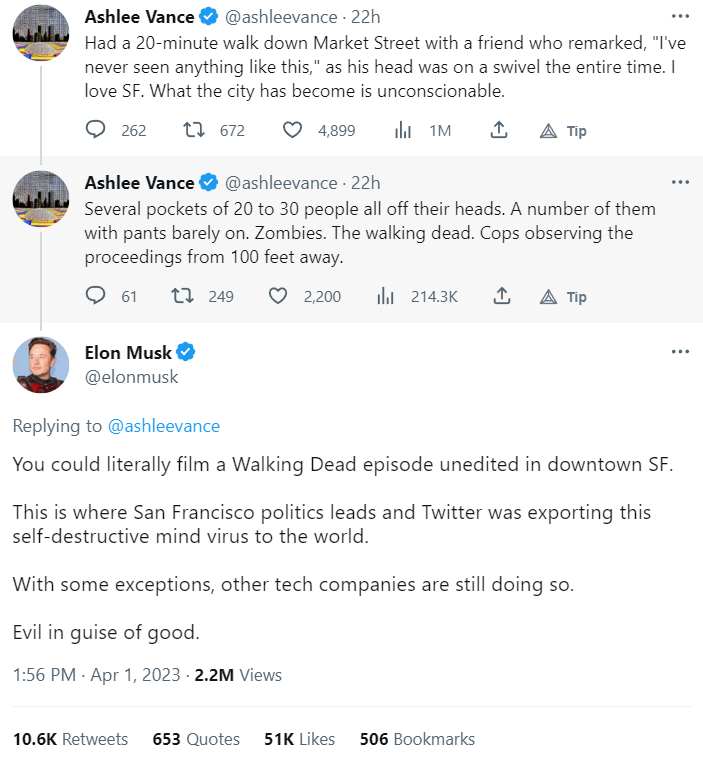Open more options on first tweet

pyautogui.click(x=680, y=17)
